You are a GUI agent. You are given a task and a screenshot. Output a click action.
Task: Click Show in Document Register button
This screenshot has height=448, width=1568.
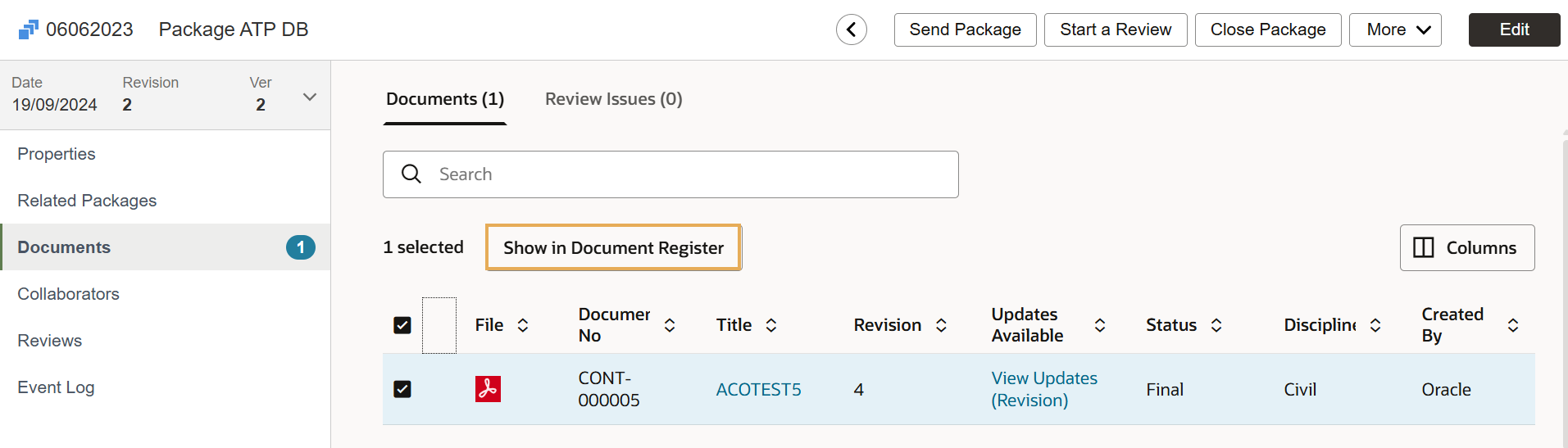coord(613,247)
